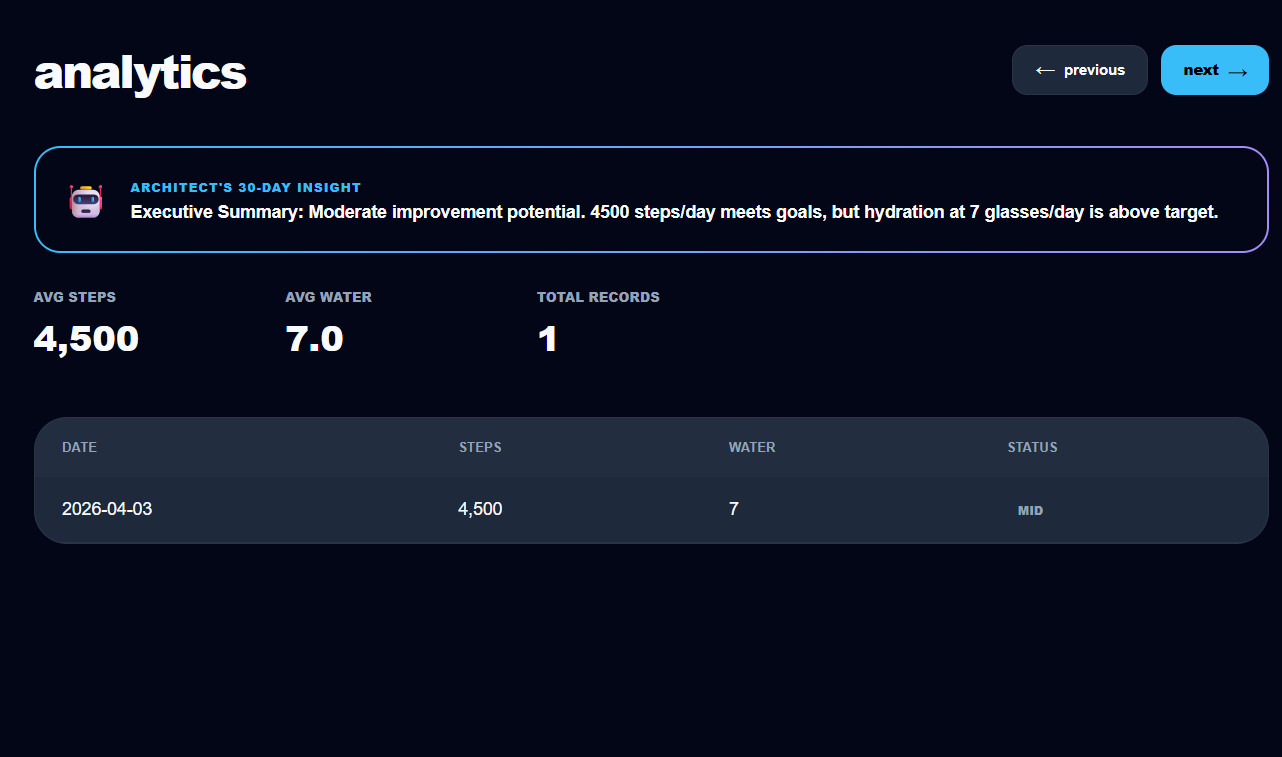The width and height of the screenshot is (1282, 757).
Task: Go to the previous page
Action: point(1079,69)
